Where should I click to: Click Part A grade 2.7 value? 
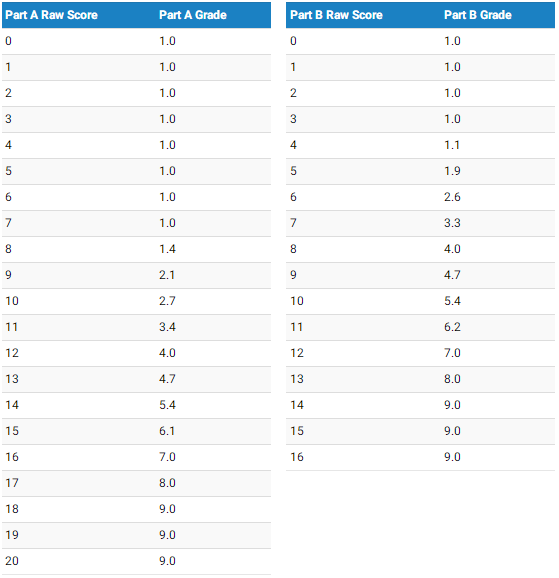click(x=167, y=301)
